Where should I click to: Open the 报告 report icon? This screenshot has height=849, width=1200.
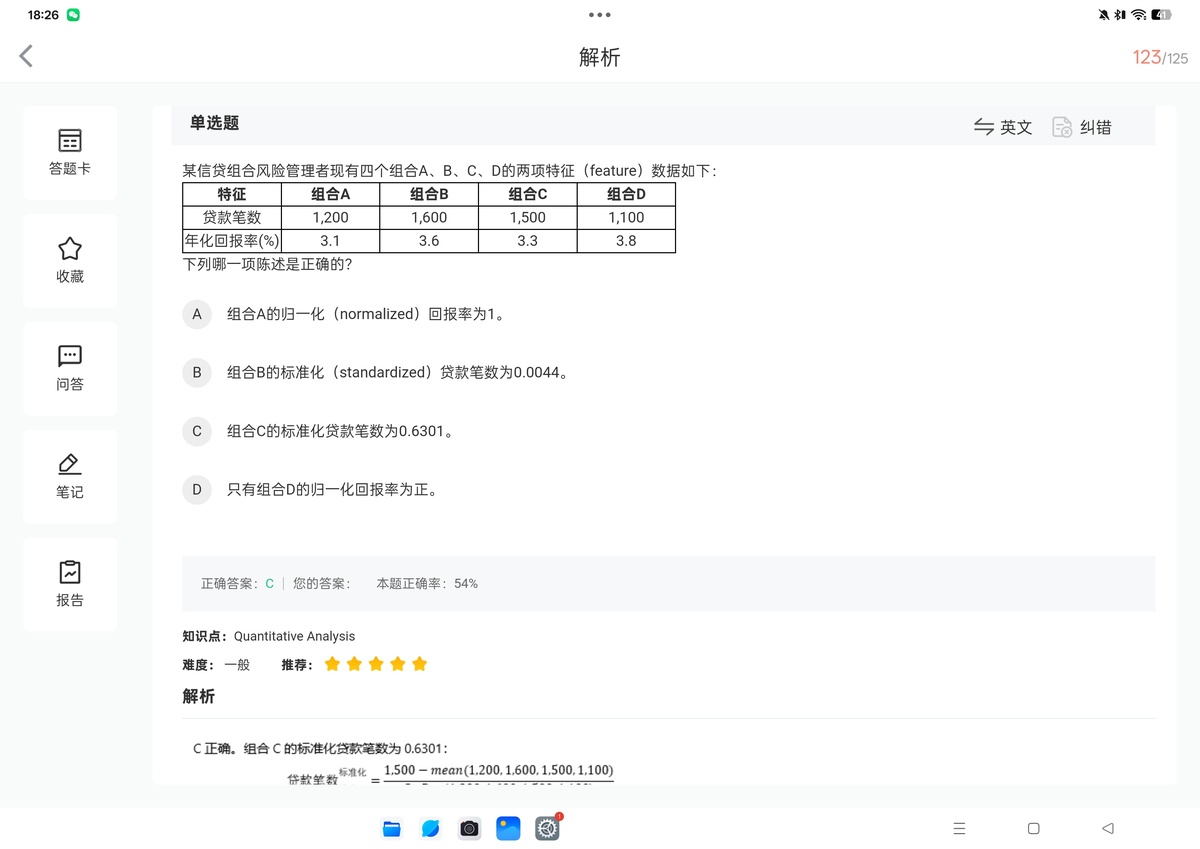pos(70,584)
